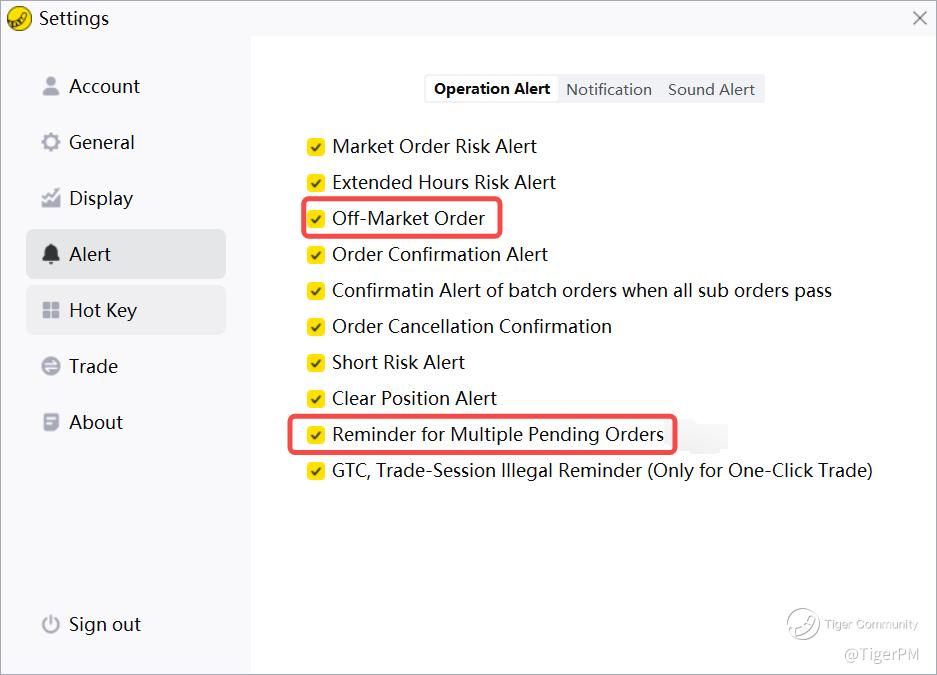The height and width of the screenshot is (675, 937).
Task: Click the Account person icon
Action: tap(51, 86)
